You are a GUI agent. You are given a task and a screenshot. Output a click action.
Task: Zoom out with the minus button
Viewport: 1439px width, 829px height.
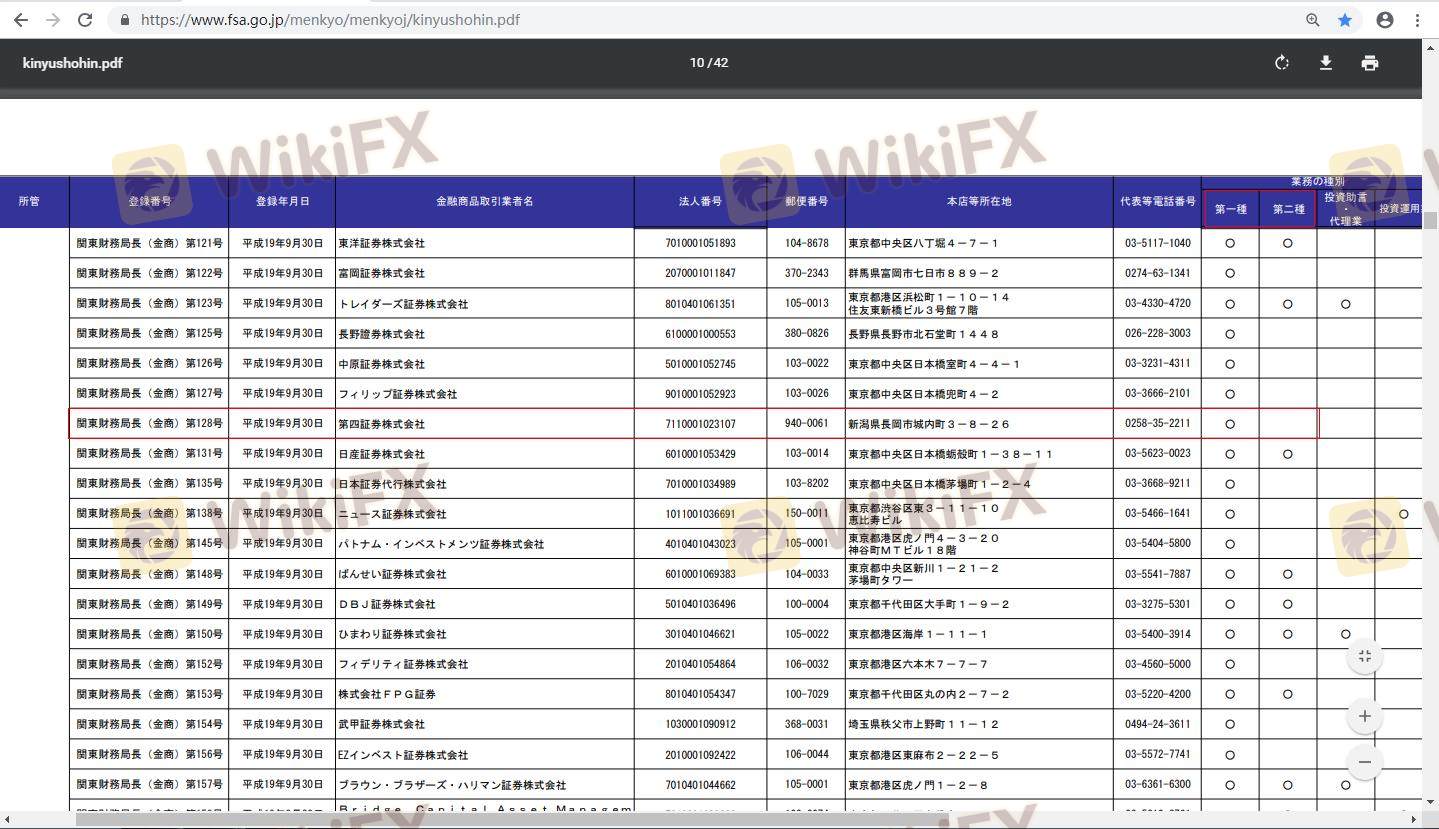click(x=1365, y=762)
